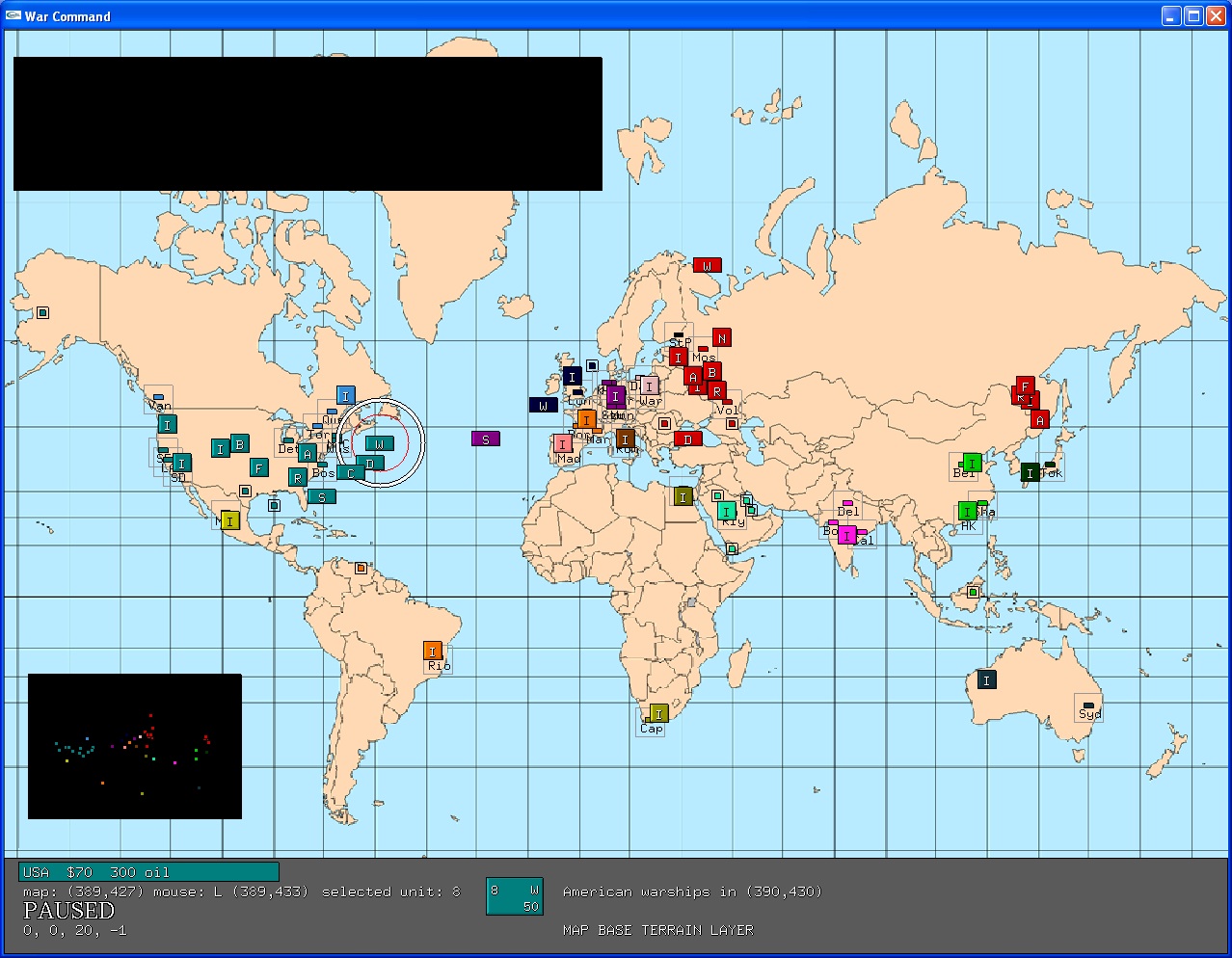Select the yellow I unit in Mexico
Viewport: 1232px width, 958px height.
click(229, 520)
